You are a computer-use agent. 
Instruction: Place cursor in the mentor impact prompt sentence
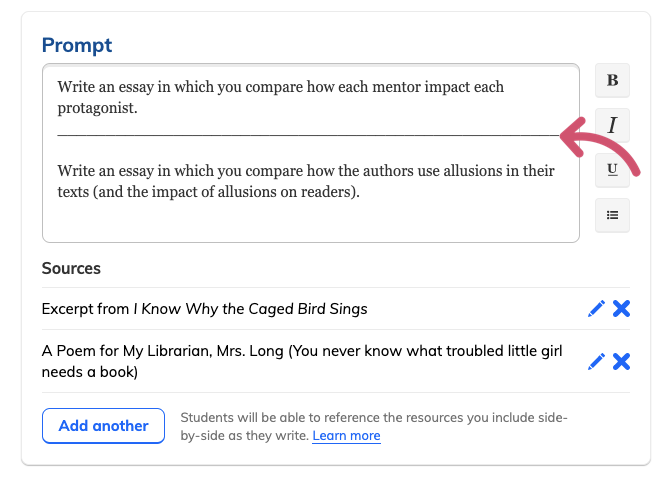tap(281, 97)
